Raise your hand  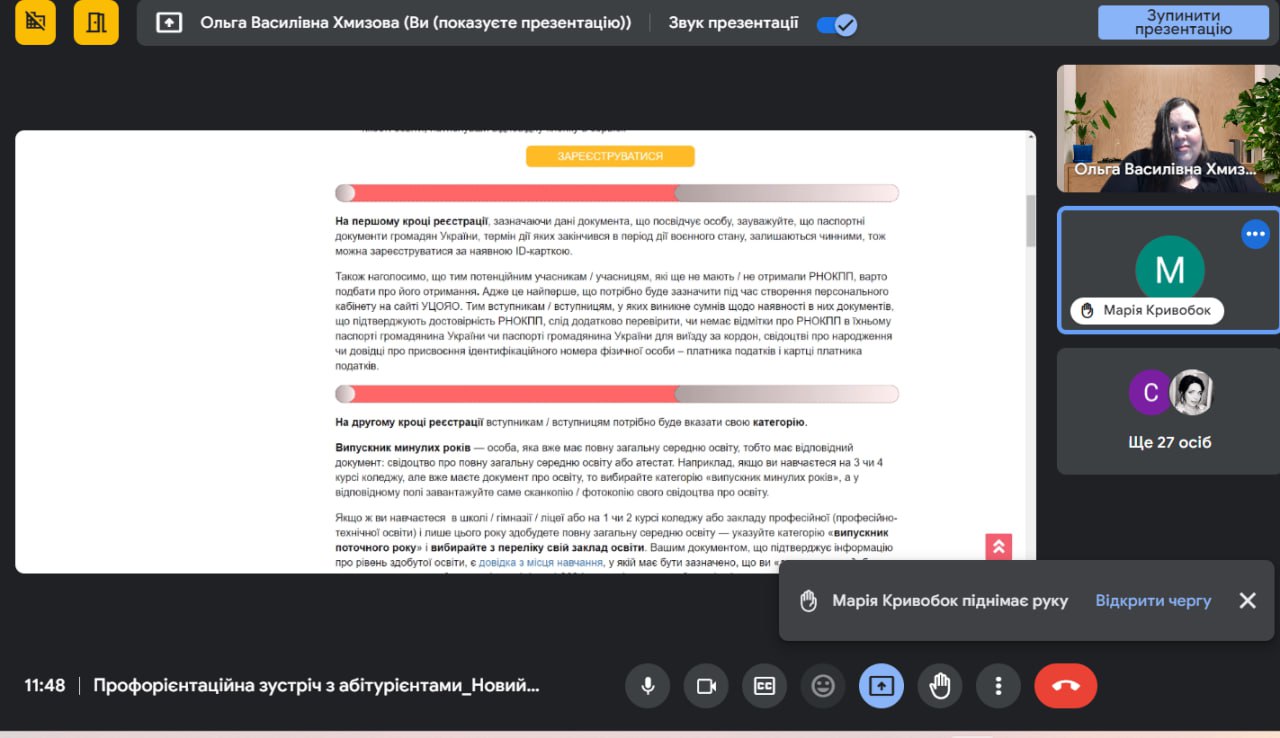[x=940, y=686]
